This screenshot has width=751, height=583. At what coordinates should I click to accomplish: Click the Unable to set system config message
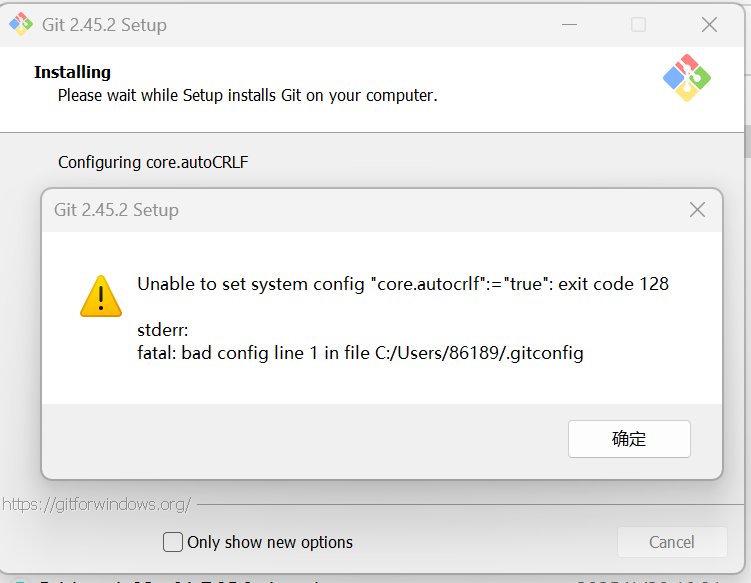[x=403, y=284]
